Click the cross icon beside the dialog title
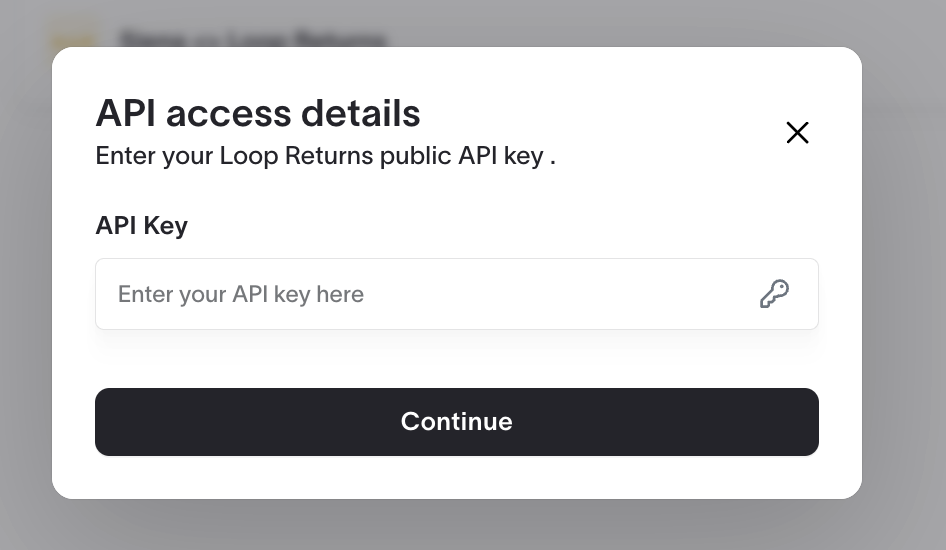 point(797,133)
